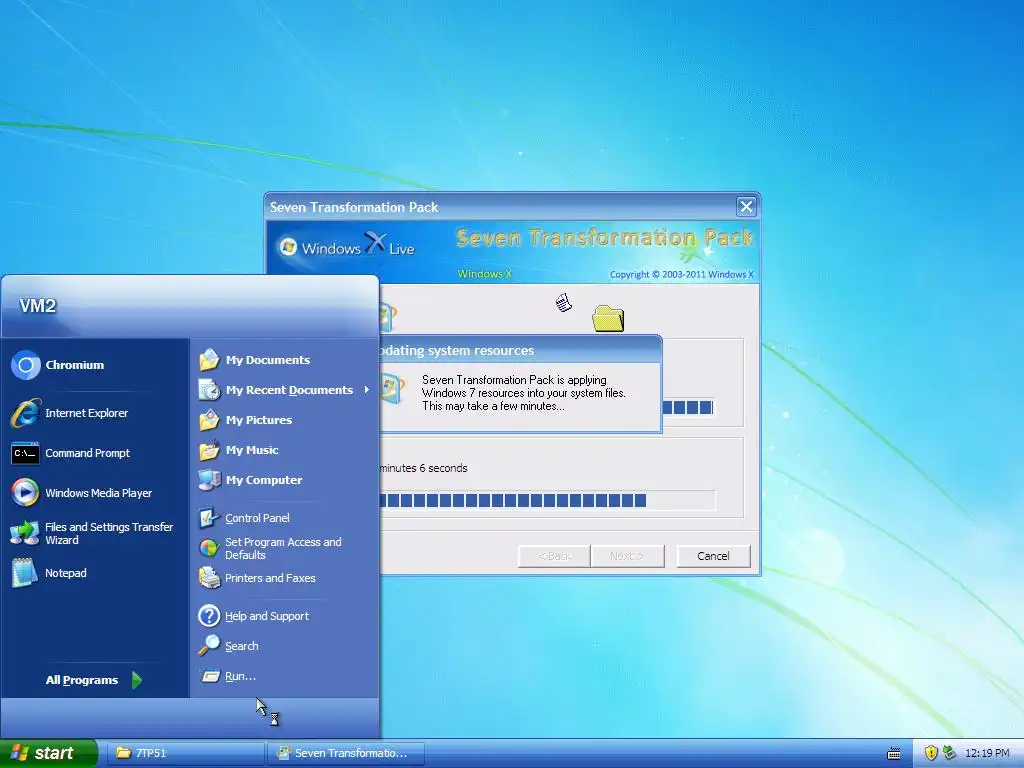This screenshot has width=1024, height=768.
Task: Choose Run... from the Start menu
Action: pos(240,676)
